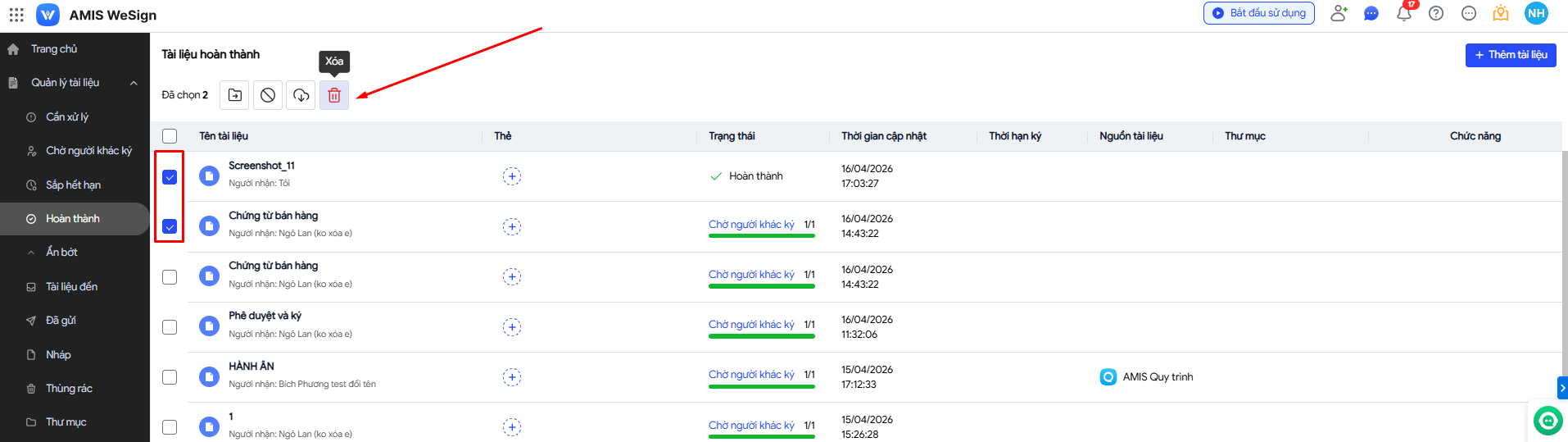The height and width of the screenshot is (442, 1568).
Task: Click the download documents cloud icon
Action: coord(301,95)
